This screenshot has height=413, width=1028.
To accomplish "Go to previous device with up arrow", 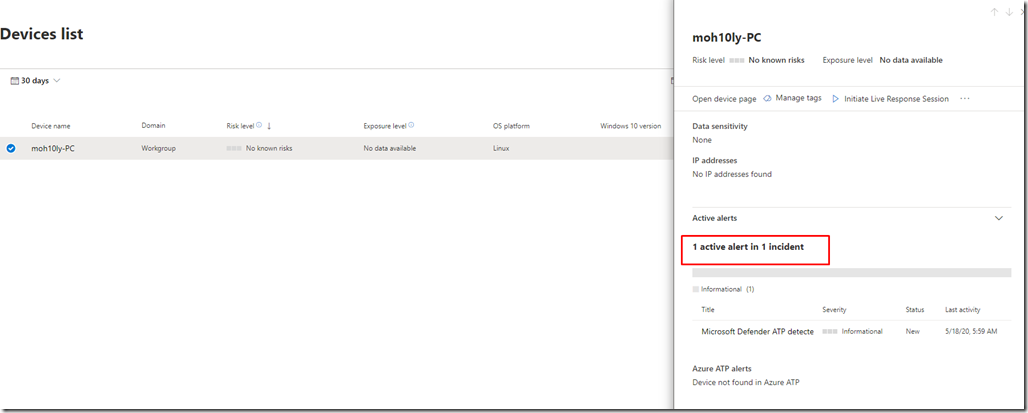I will point(994,12).
